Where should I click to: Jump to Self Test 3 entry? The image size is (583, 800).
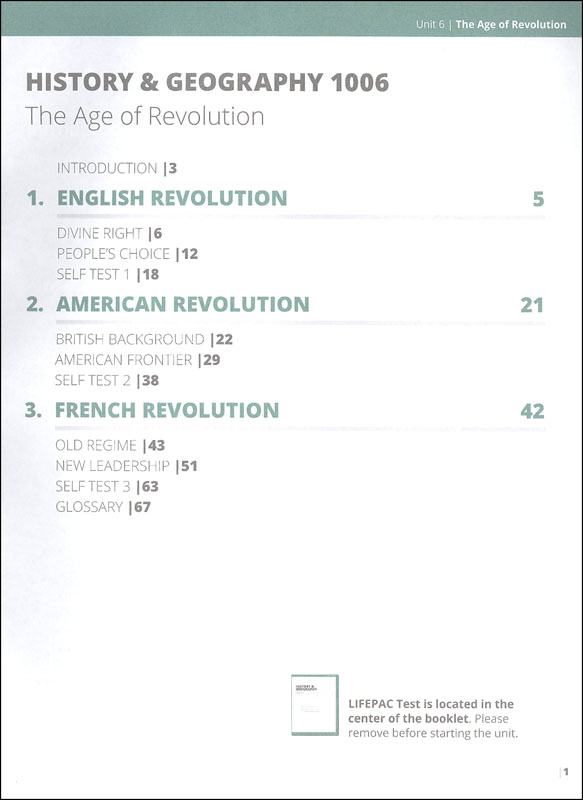(x=107, y=487)
